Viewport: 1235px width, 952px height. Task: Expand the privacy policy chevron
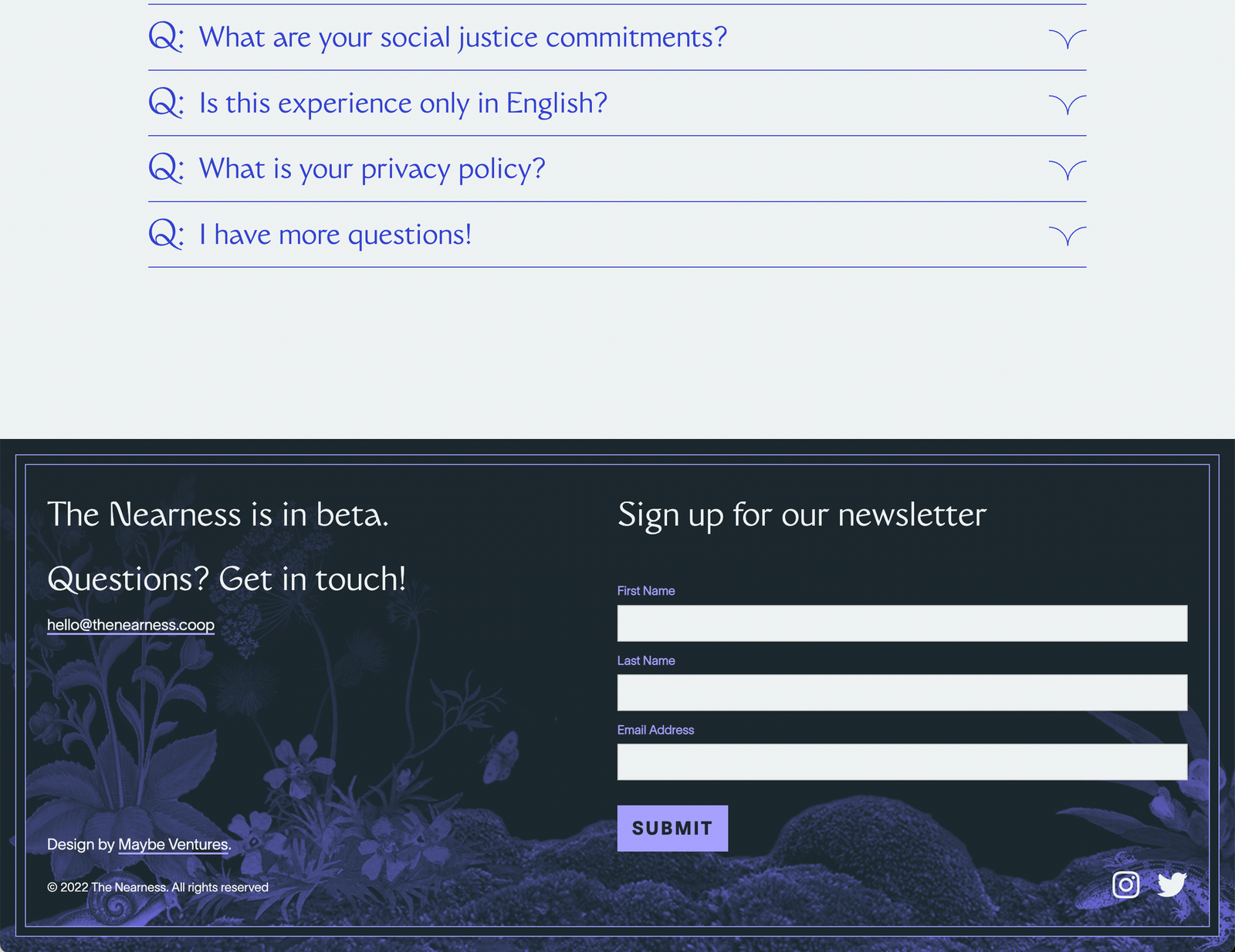[x=1068, y=170]
